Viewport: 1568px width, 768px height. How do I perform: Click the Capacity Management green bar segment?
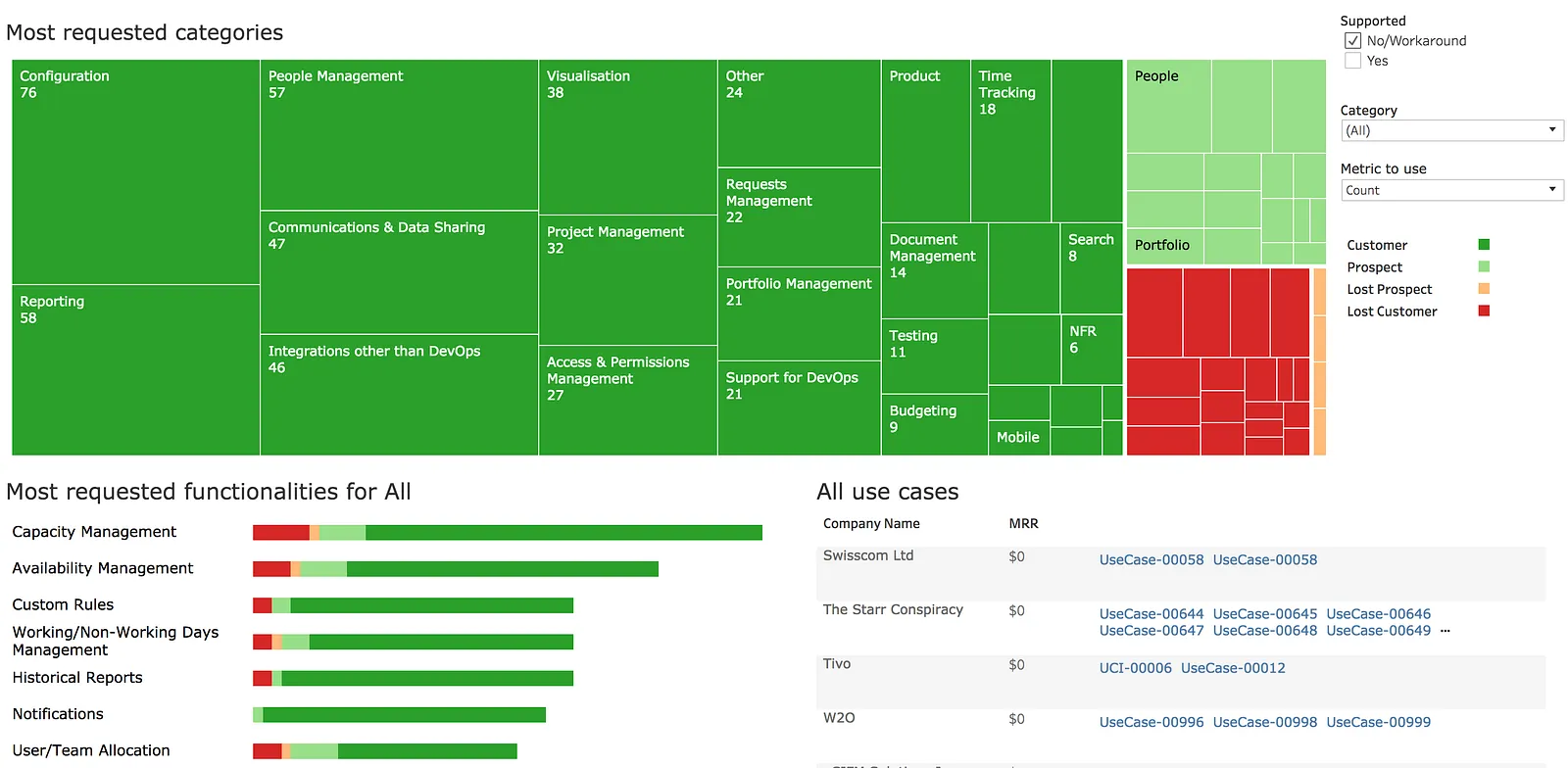point(563,533)
